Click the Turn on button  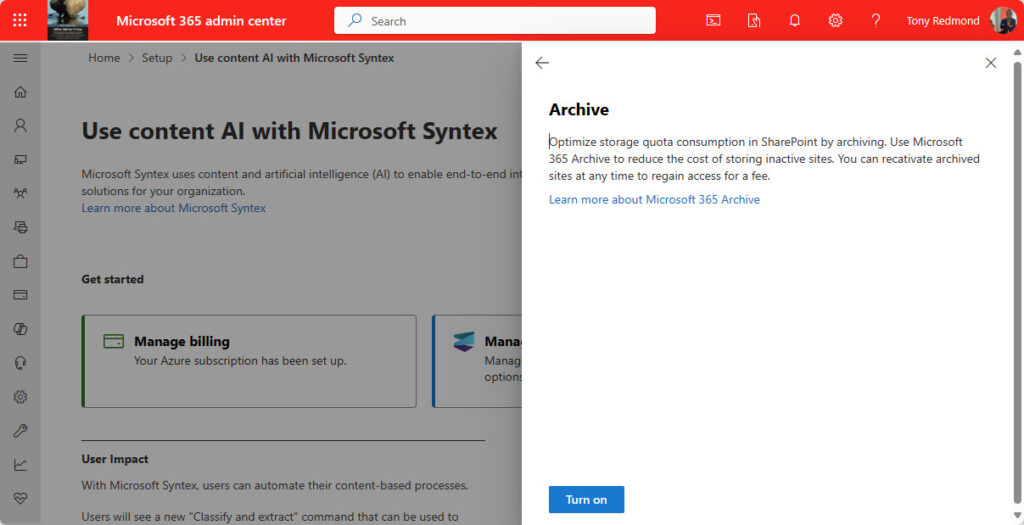586,500
